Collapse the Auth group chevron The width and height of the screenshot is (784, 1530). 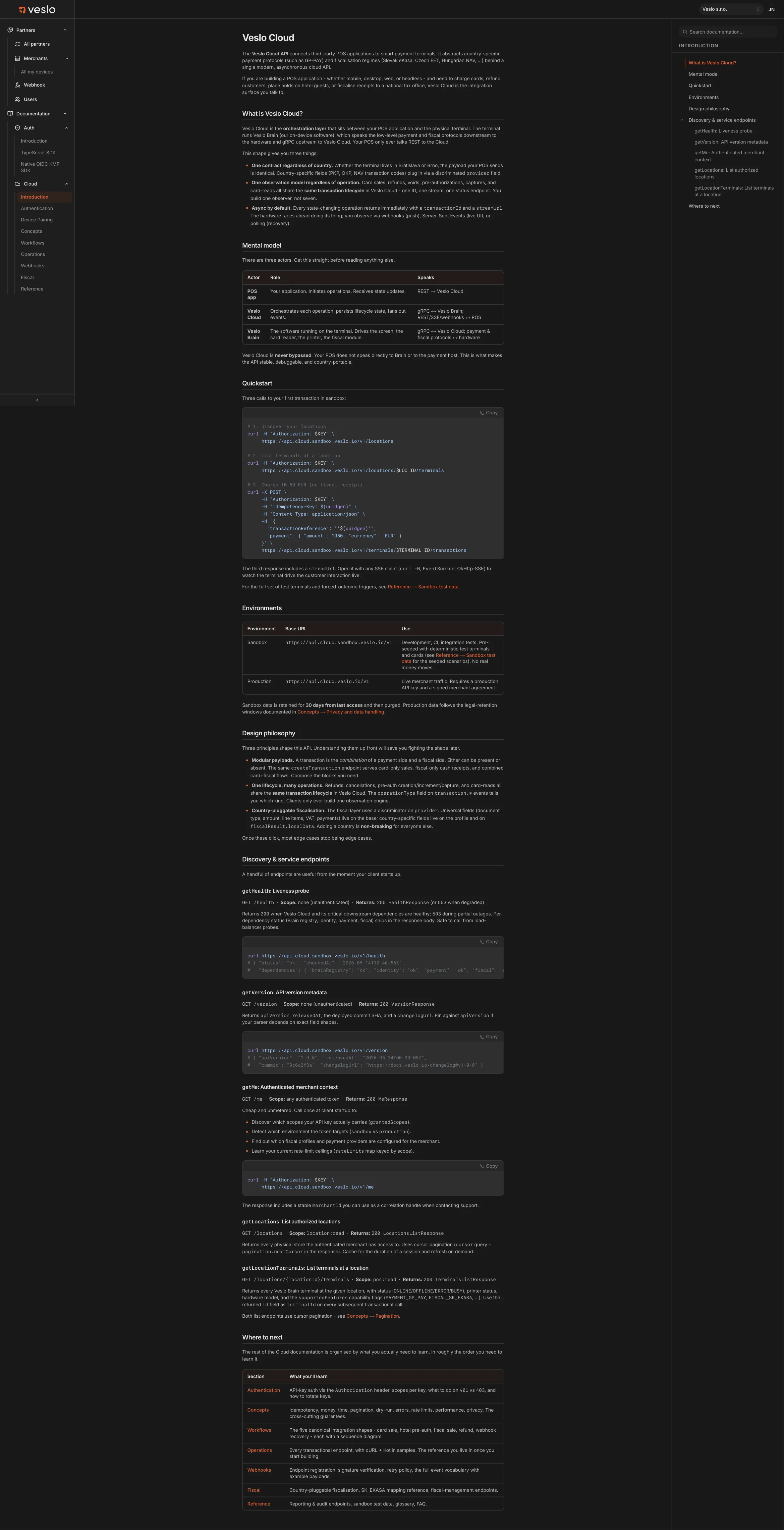pyautogui.click(x=66, y=128)
